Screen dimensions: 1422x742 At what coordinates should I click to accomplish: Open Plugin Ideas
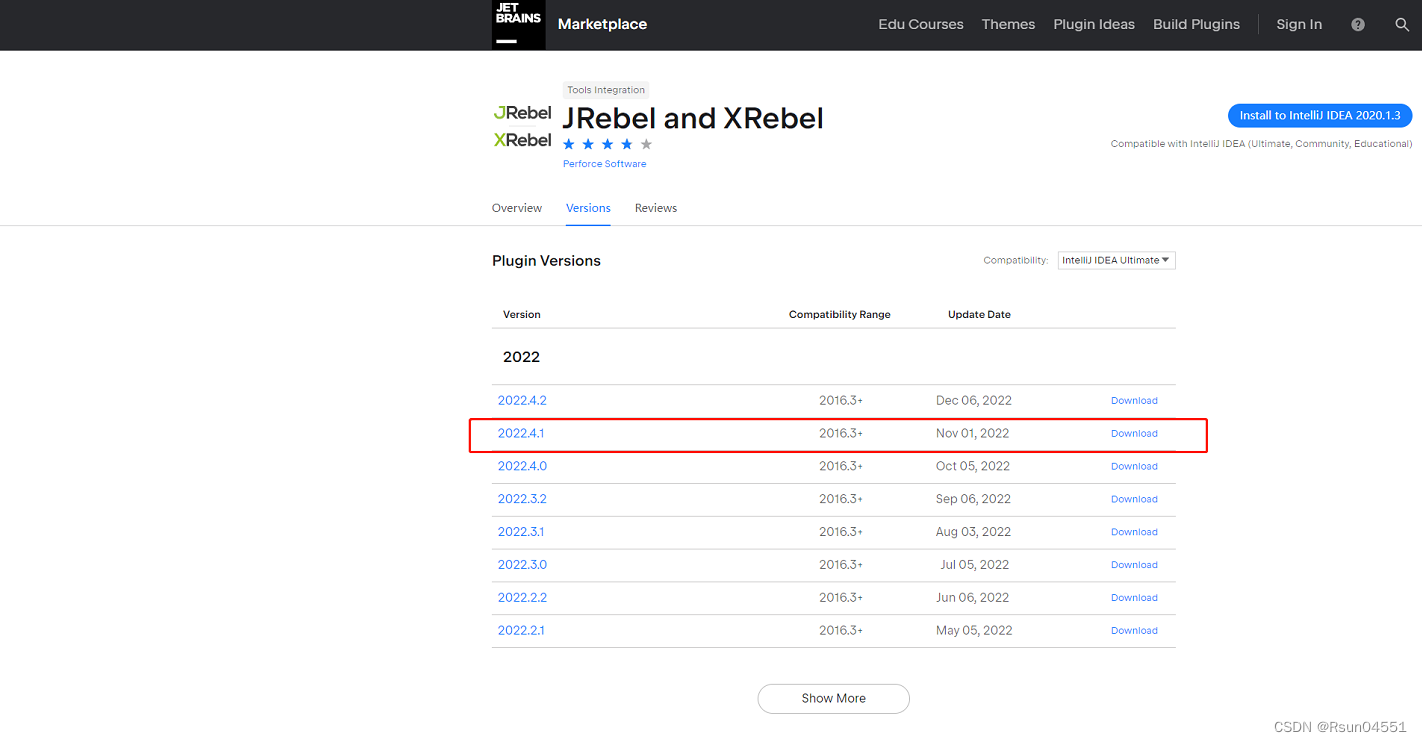[1094, 24]
